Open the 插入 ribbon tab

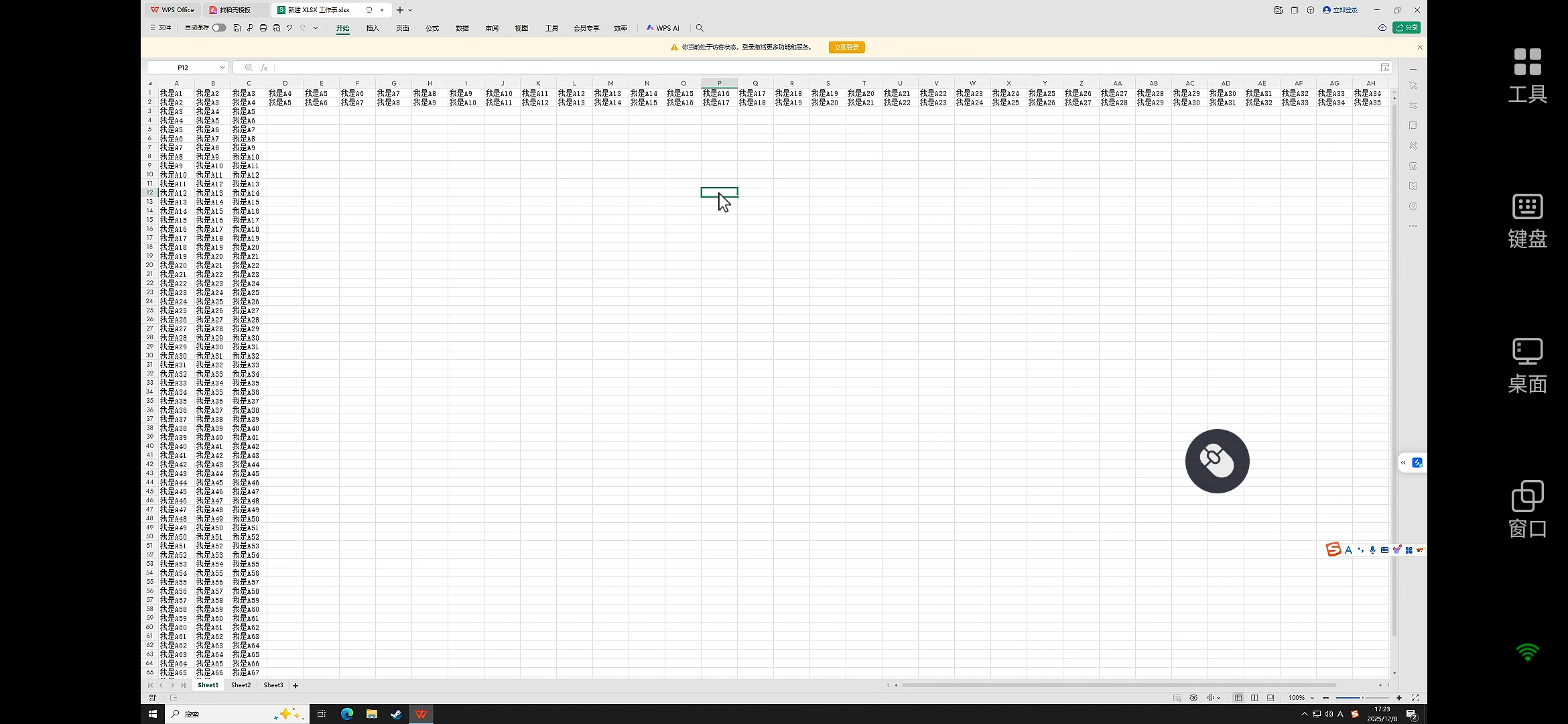pyautogui.click(x=373, y=28)
